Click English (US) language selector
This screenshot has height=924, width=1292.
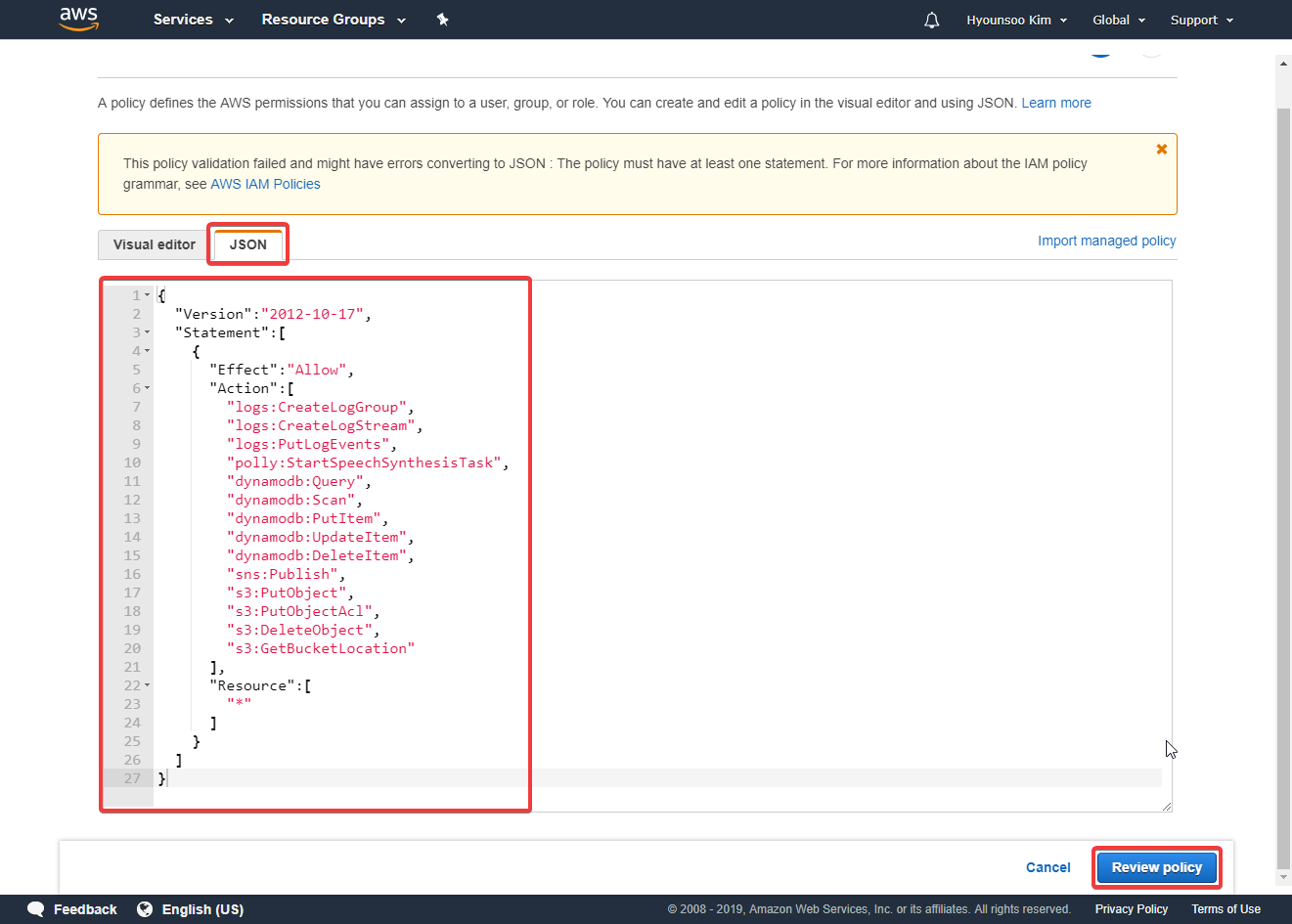point(202,909)
